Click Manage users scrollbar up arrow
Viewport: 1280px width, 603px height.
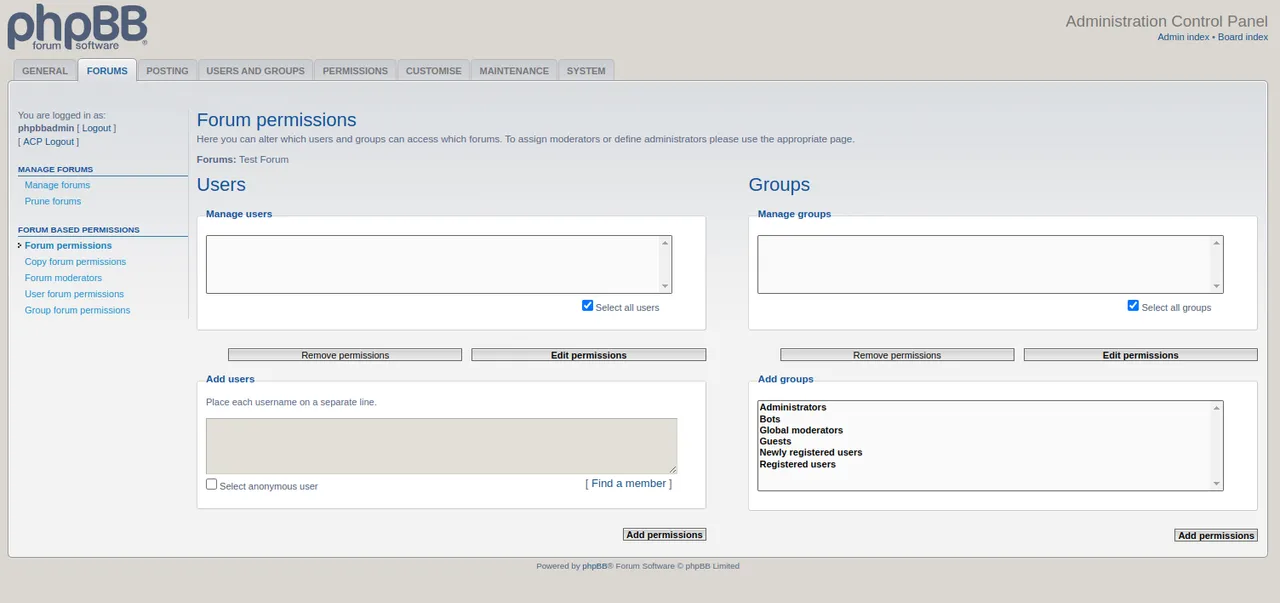point(665,242)
